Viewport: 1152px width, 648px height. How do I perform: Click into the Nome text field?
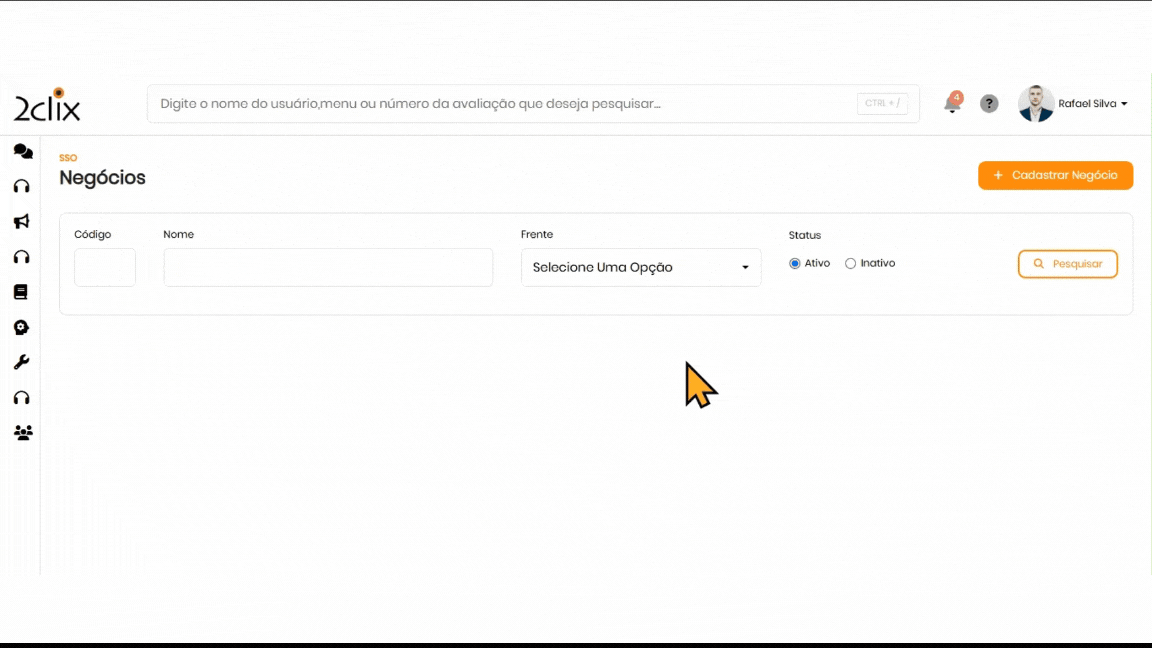(328, 268)
